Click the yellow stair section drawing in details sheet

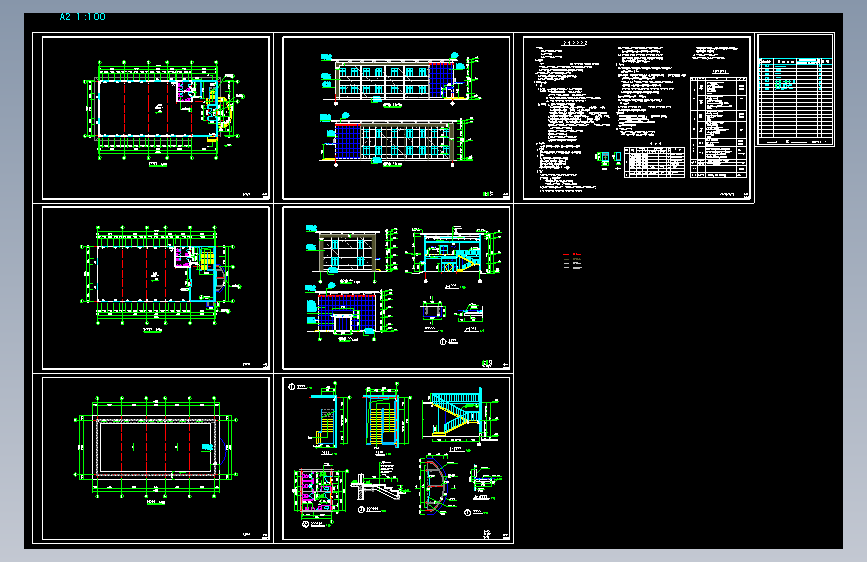(x=461, y=417)
